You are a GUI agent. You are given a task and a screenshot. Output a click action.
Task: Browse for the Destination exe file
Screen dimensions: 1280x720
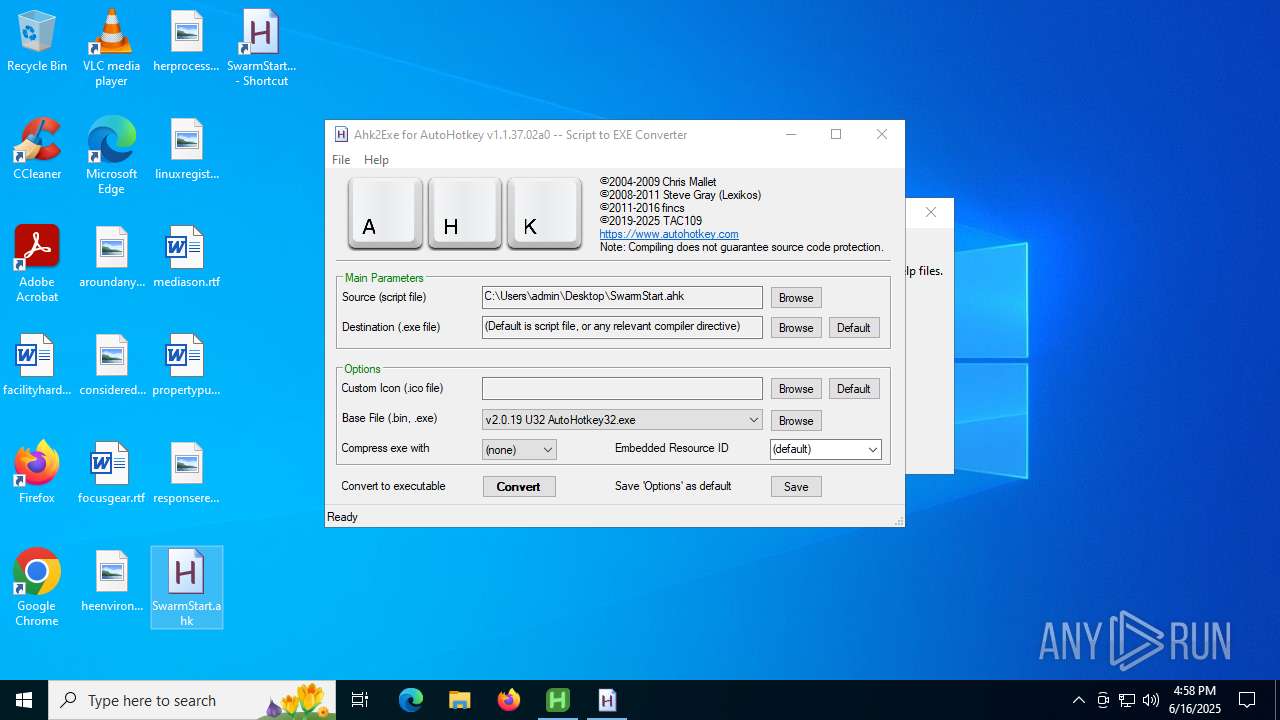pos(796,328)
